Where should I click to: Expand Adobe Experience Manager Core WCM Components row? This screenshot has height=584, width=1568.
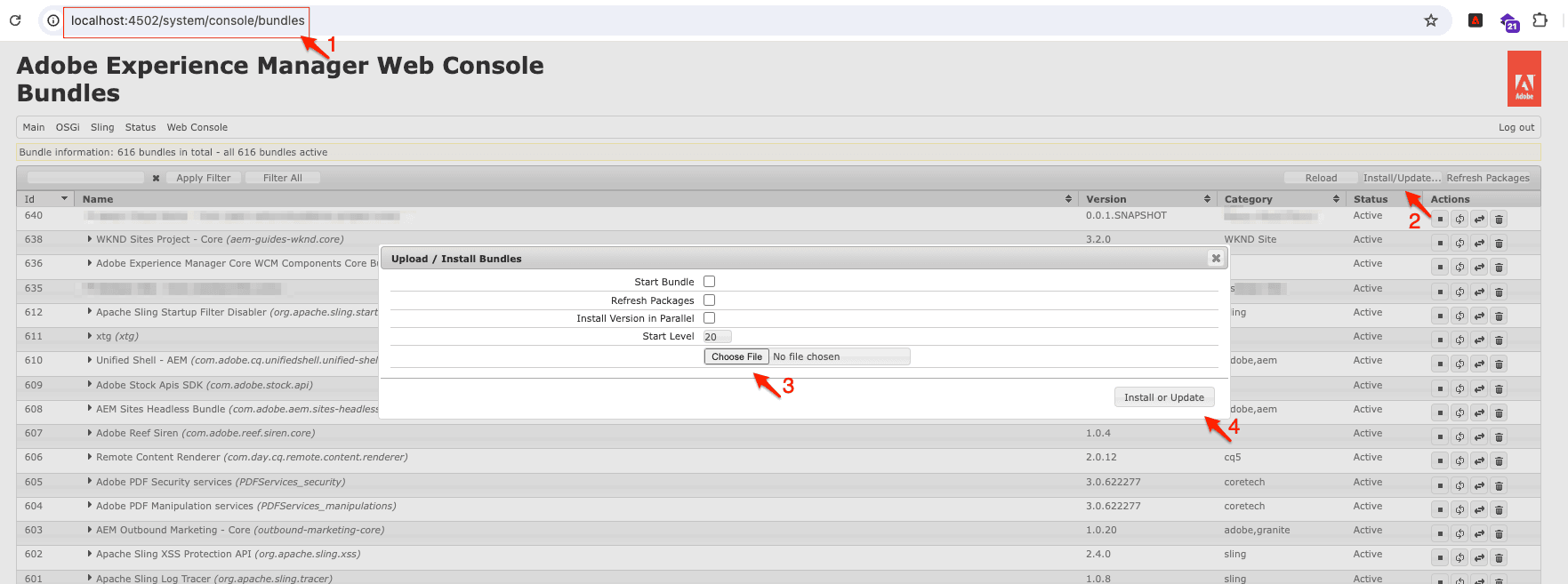(90, 263)
